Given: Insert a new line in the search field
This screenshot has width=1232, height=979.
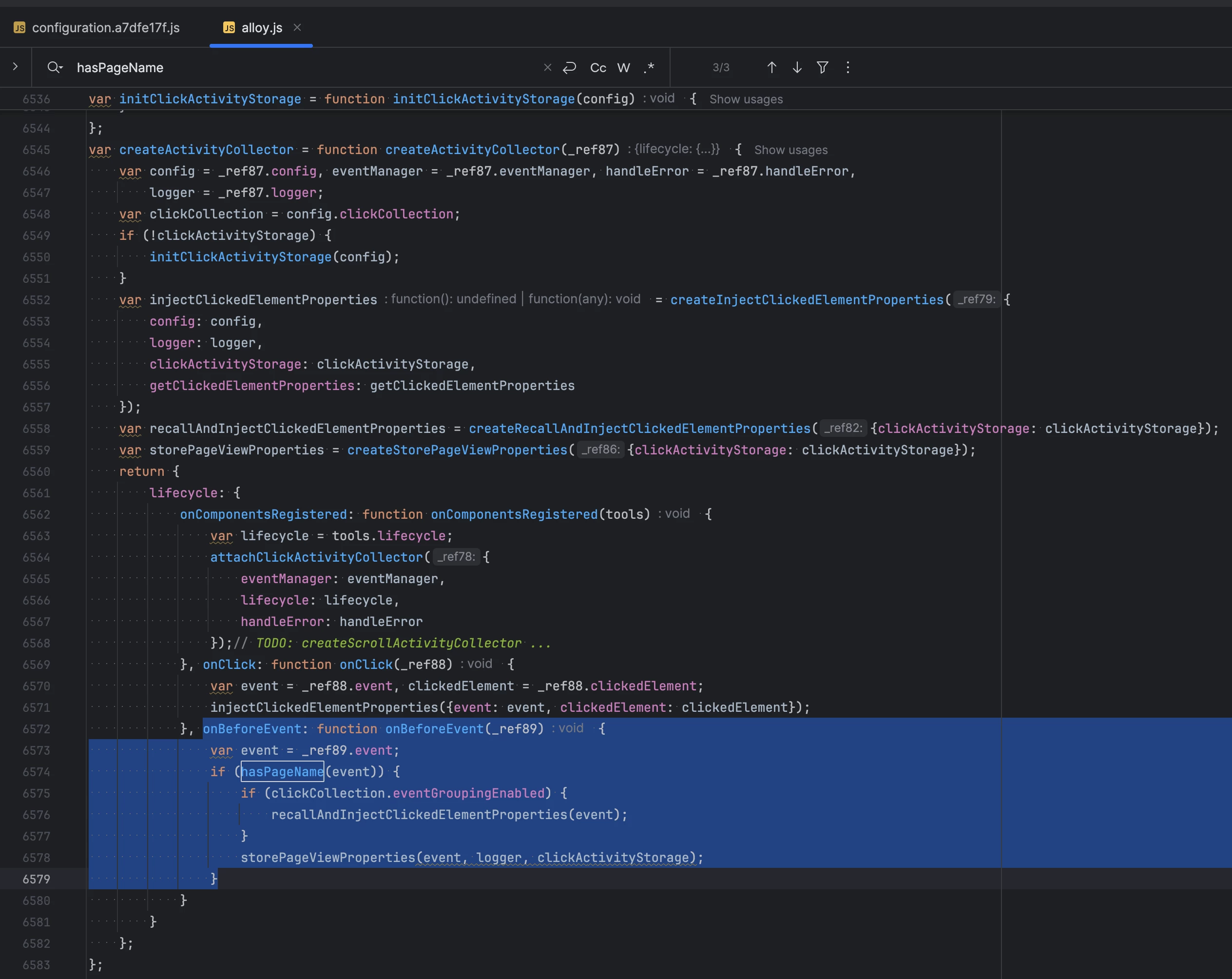Looking at the screenshot, I should (569, 67).
